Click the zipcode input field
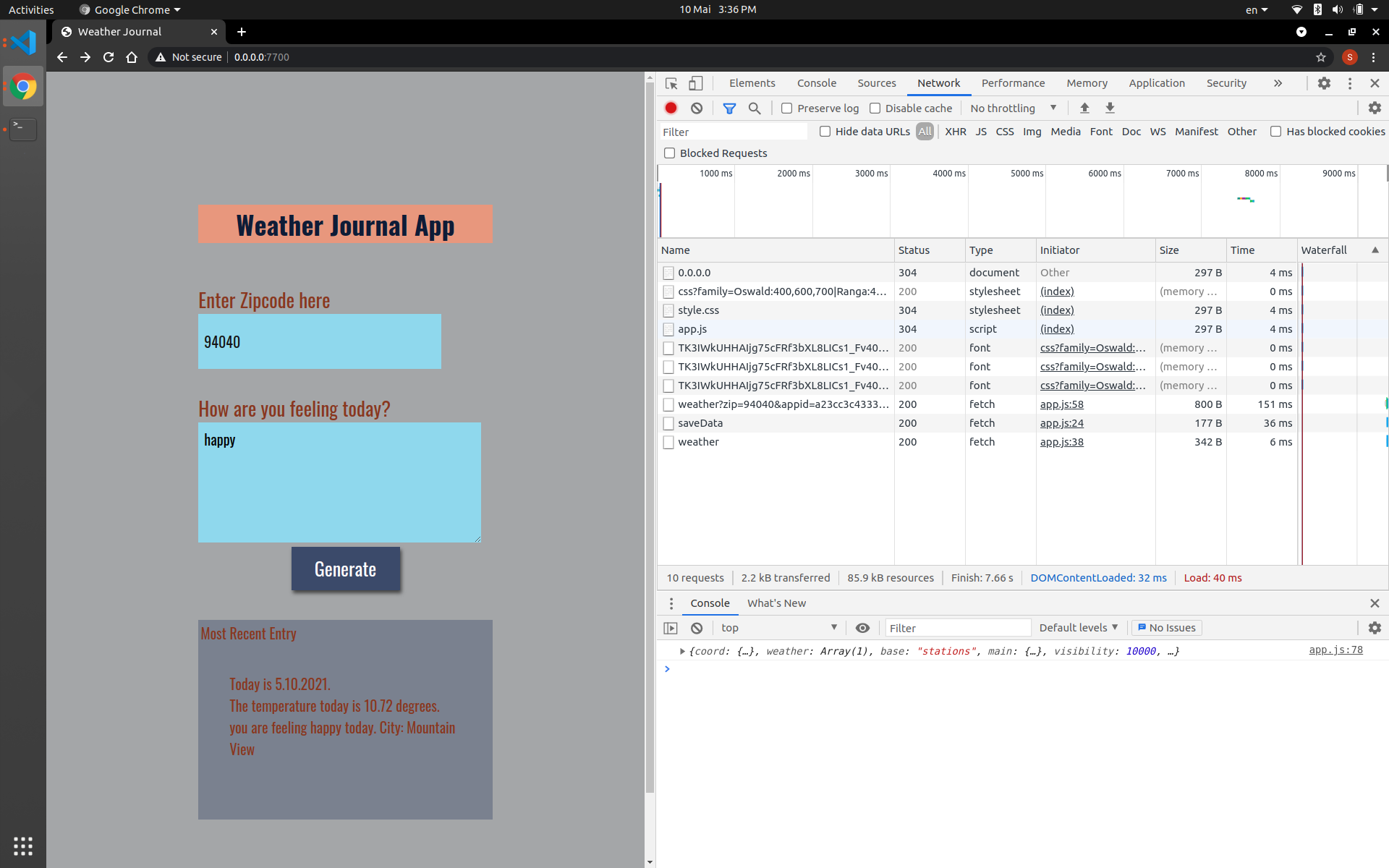 pyautogui.click(x=318, y=340)
